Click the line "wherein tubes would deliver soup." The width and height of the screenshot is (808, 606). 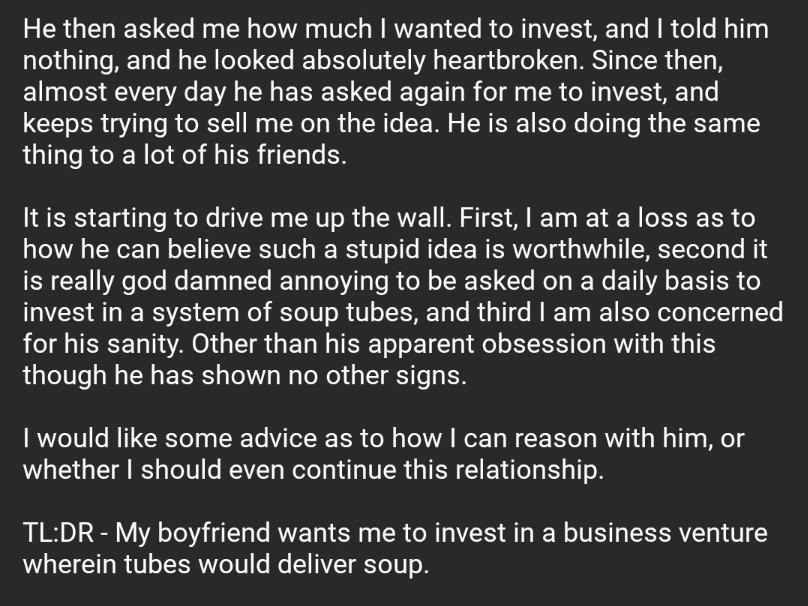coord(226,564)
